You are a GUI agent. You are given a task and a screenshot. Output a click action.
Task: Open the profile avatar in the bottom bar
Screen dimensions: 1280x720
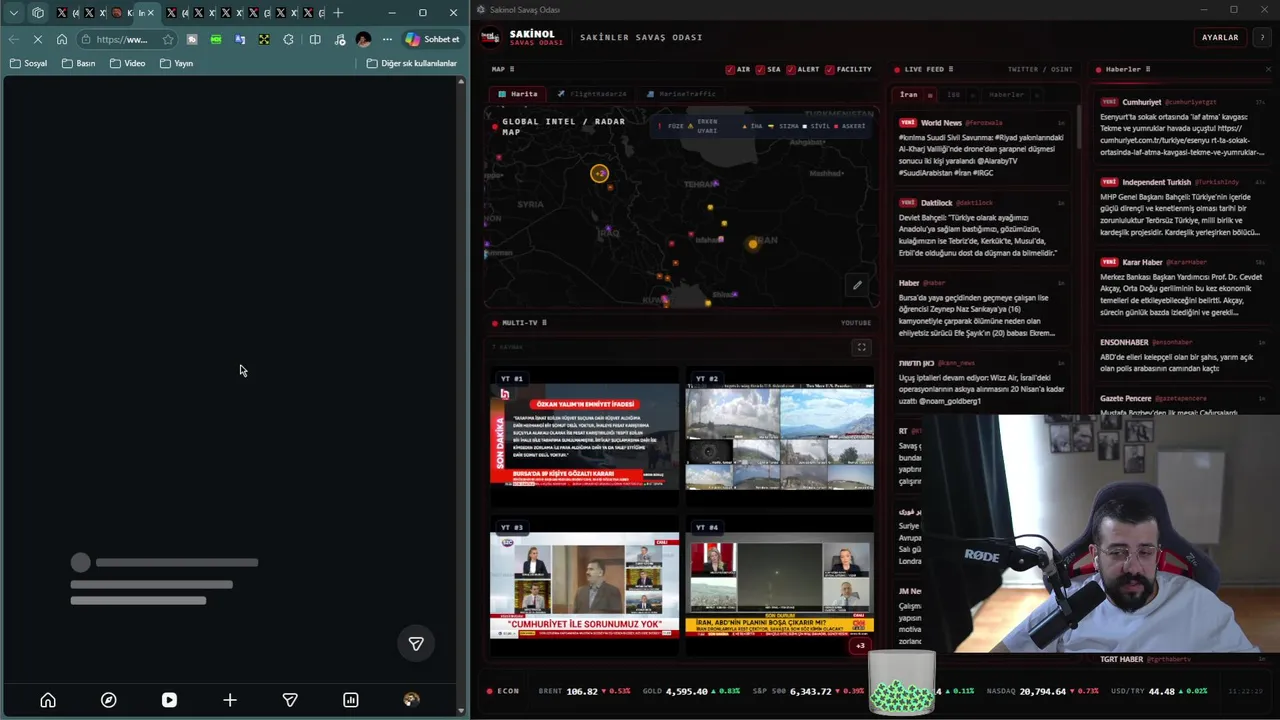click(x=411, y=700)
